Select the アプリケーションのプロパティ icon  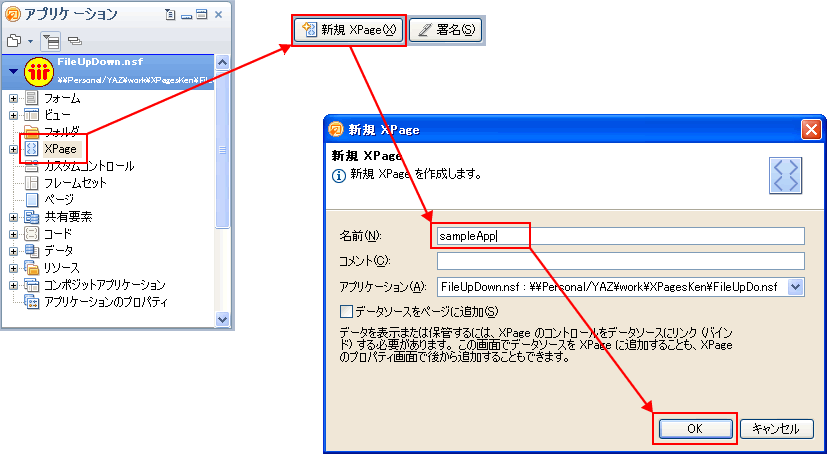click(32, 302)
